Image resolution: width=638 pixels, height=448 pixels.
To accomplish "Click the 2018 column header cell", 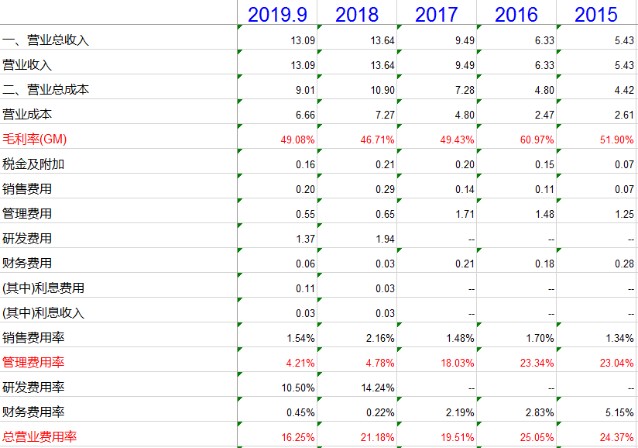I will click(357, 14).
